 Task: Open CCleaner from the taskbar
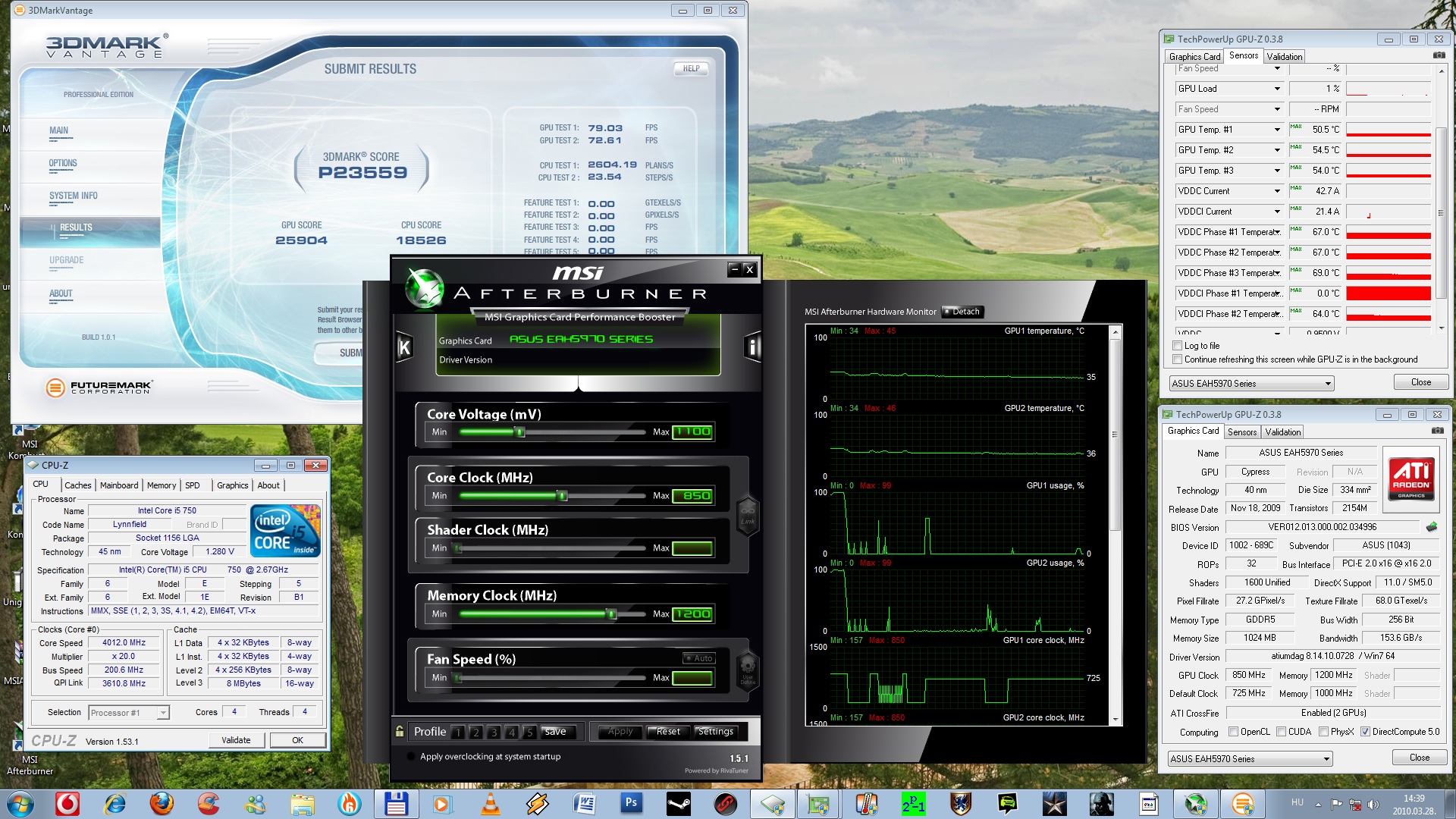click(209, 803)
